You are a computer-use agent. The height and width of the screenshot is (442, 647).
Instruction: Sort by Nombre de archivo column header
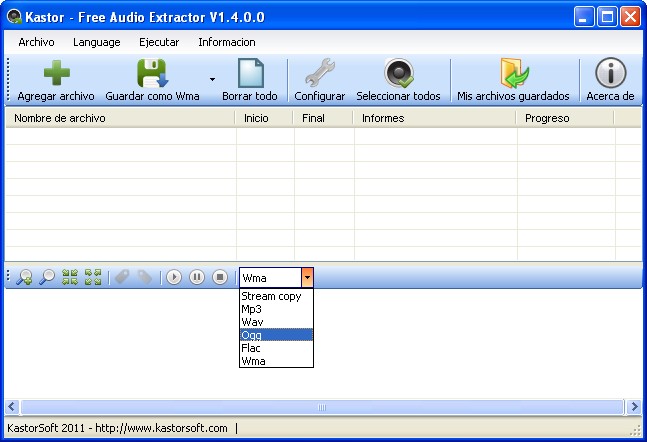pos(120,118)
